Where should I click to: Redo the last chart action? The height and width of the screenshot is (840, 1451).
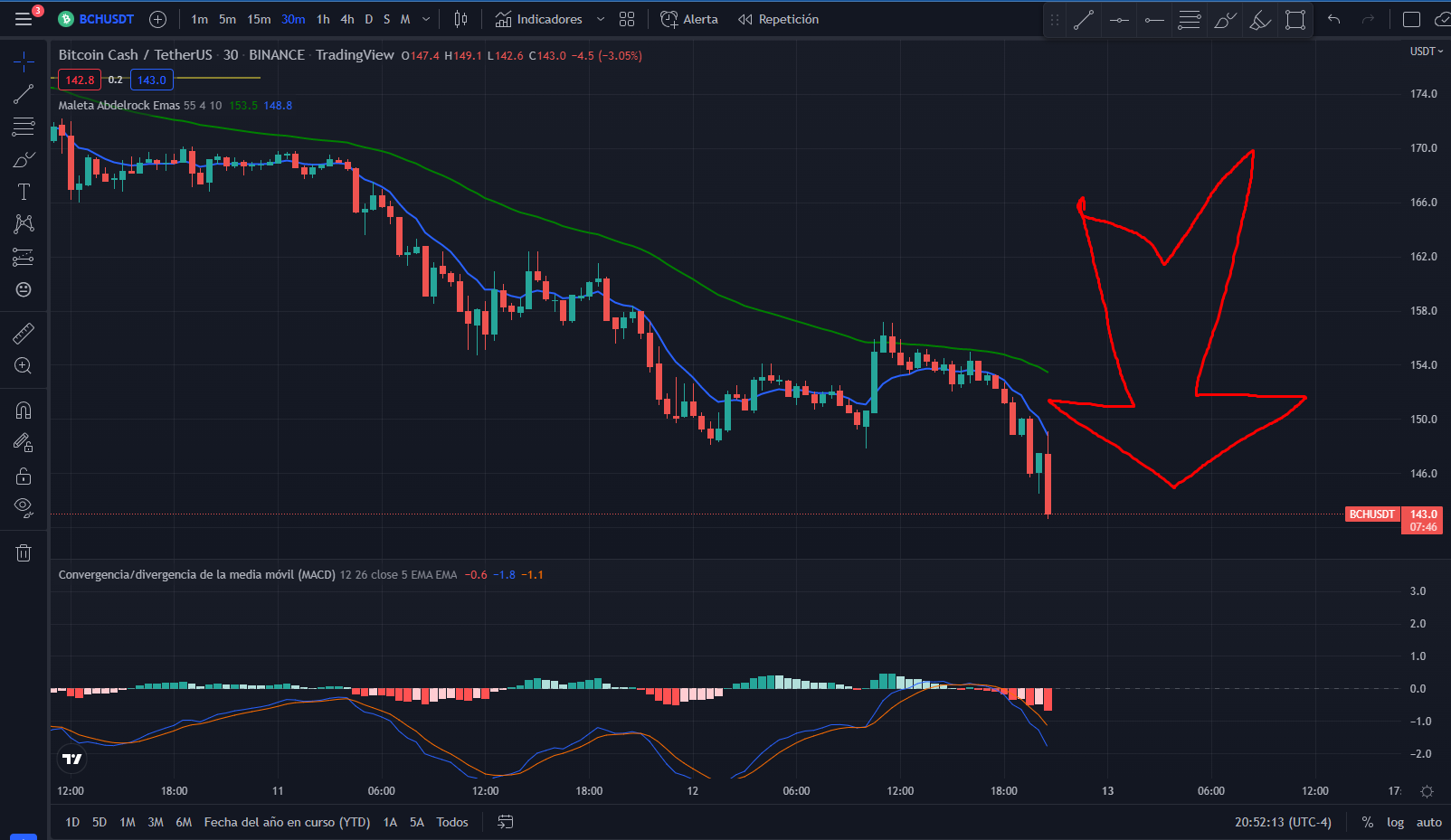pos(1368,19)
